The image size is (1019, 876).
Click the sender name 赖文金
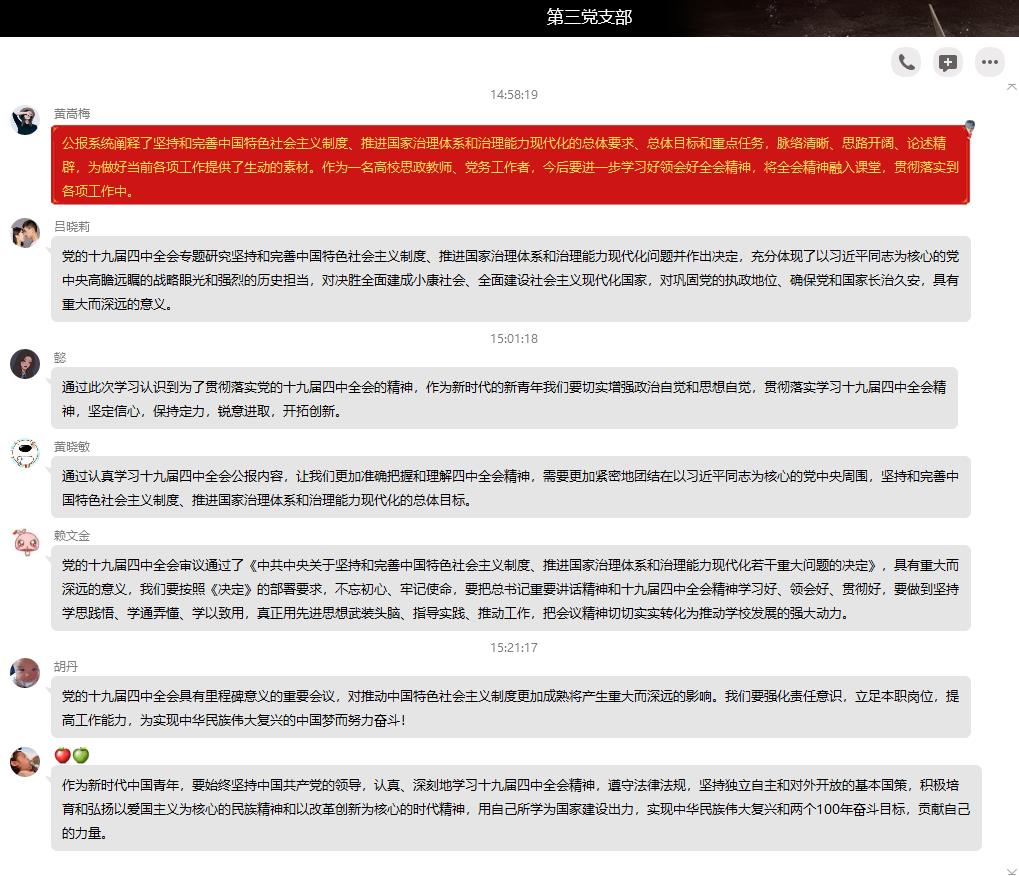[x=72, y=536]
